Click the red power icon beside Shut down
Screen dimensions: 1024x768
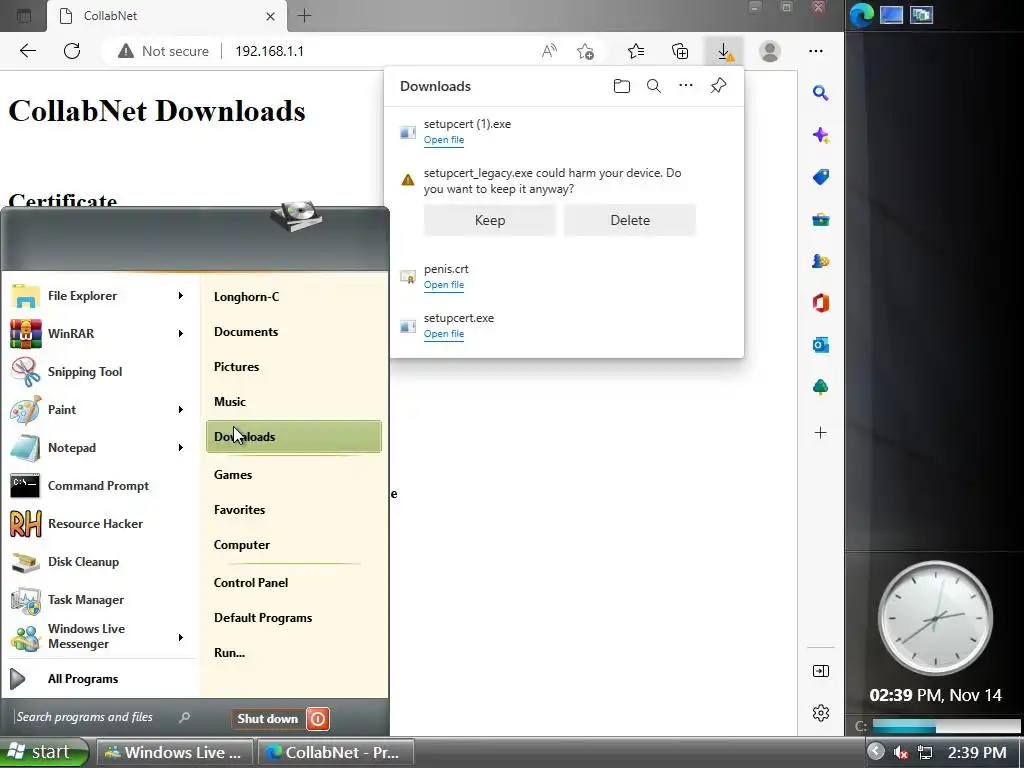(318, 718)
